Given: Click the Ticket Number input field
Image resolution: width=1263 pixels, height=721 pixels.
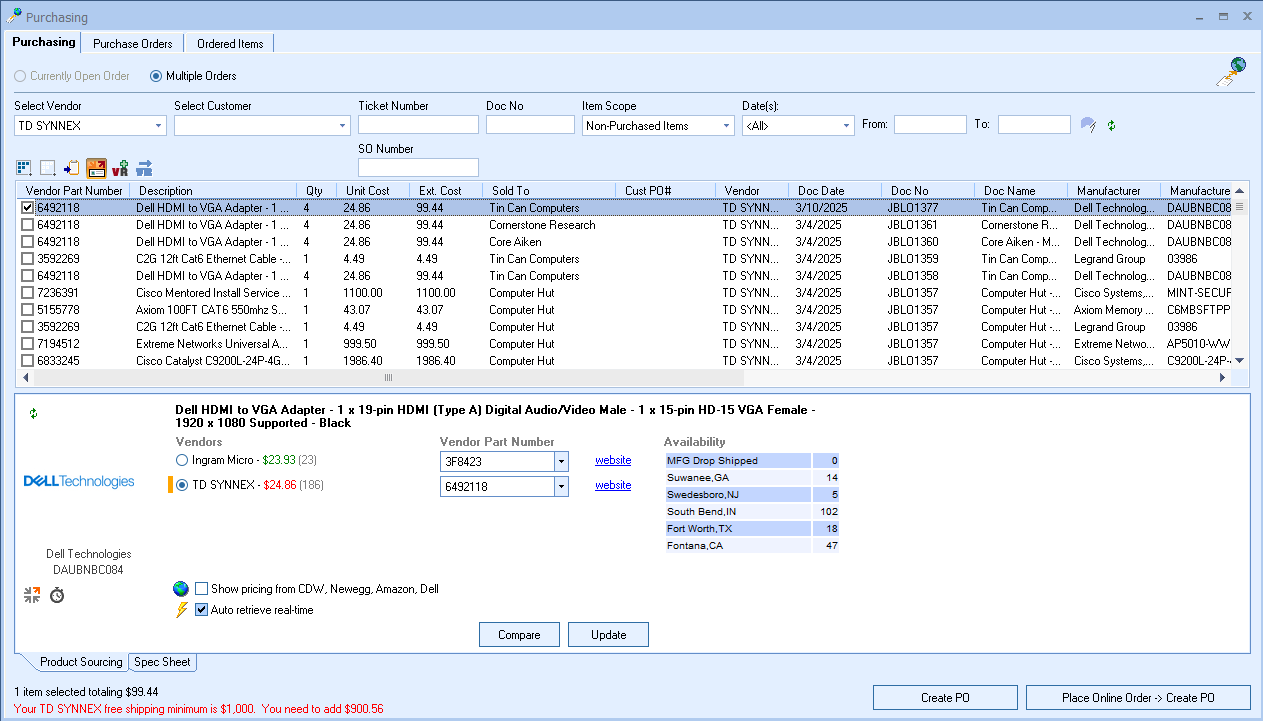Looking at the screenshot, I should pyautogui.click(x=418, y=125).
